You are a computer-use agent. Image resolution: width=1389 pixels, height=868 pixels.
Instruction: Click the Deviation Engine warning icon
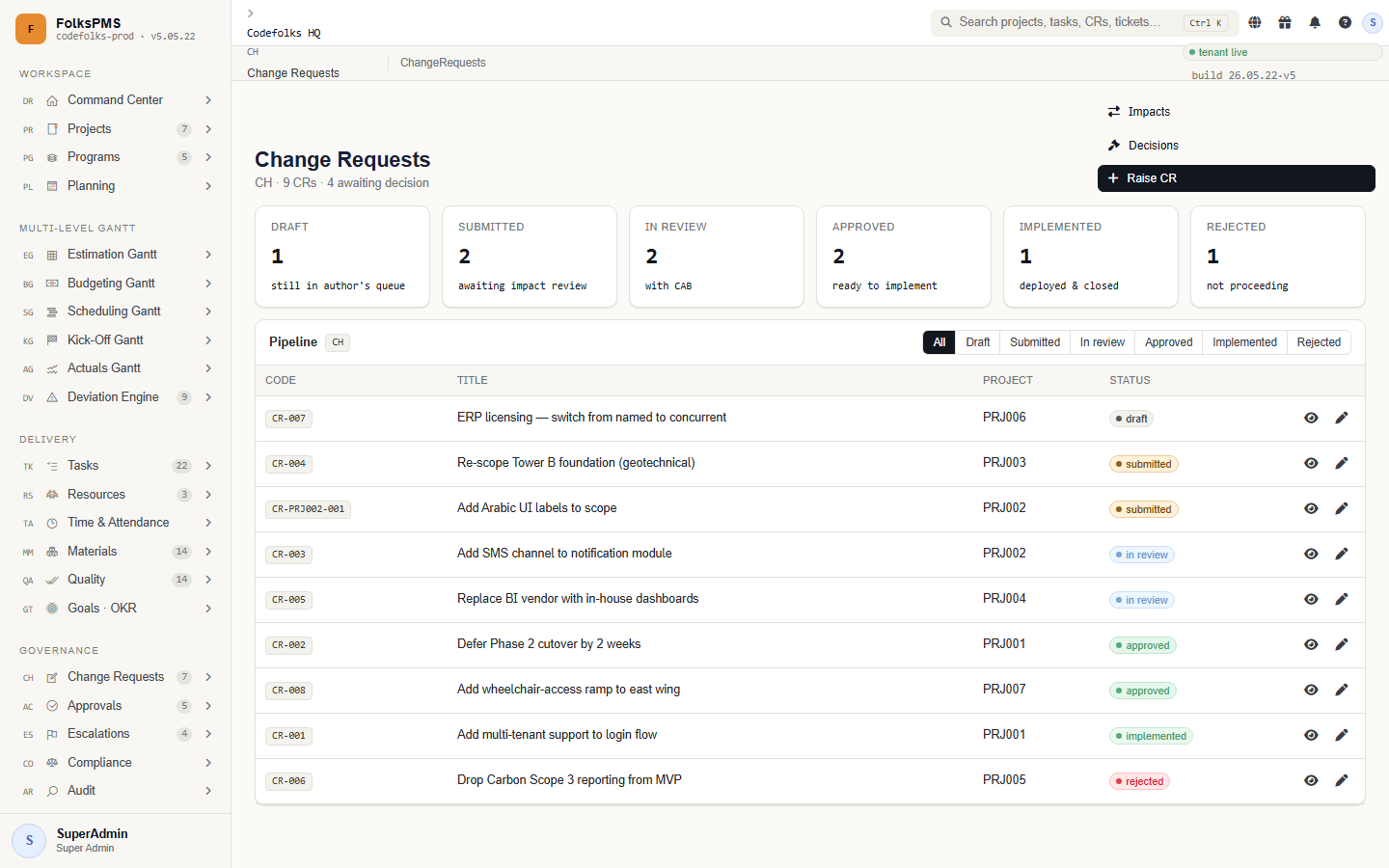point(52,397)
